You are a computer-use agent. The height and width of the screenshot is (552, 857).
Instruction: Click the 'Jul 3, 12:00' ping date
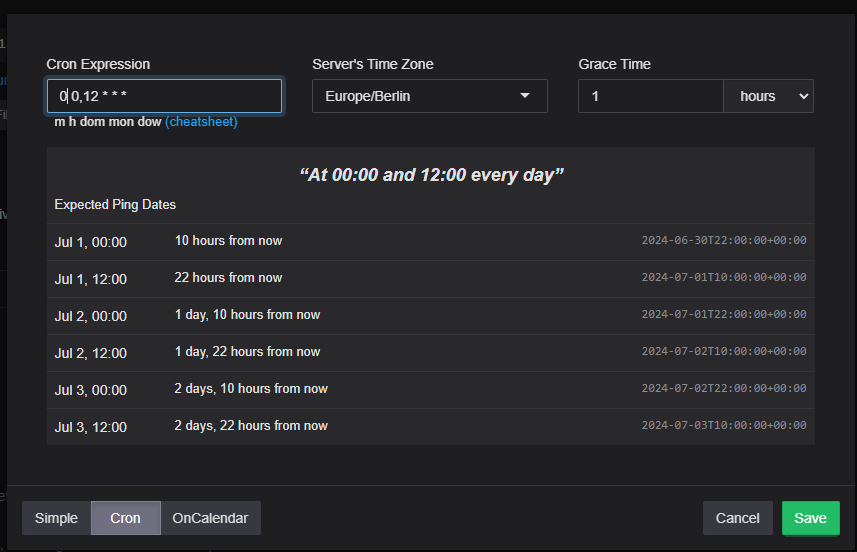(x=91, y=427)
